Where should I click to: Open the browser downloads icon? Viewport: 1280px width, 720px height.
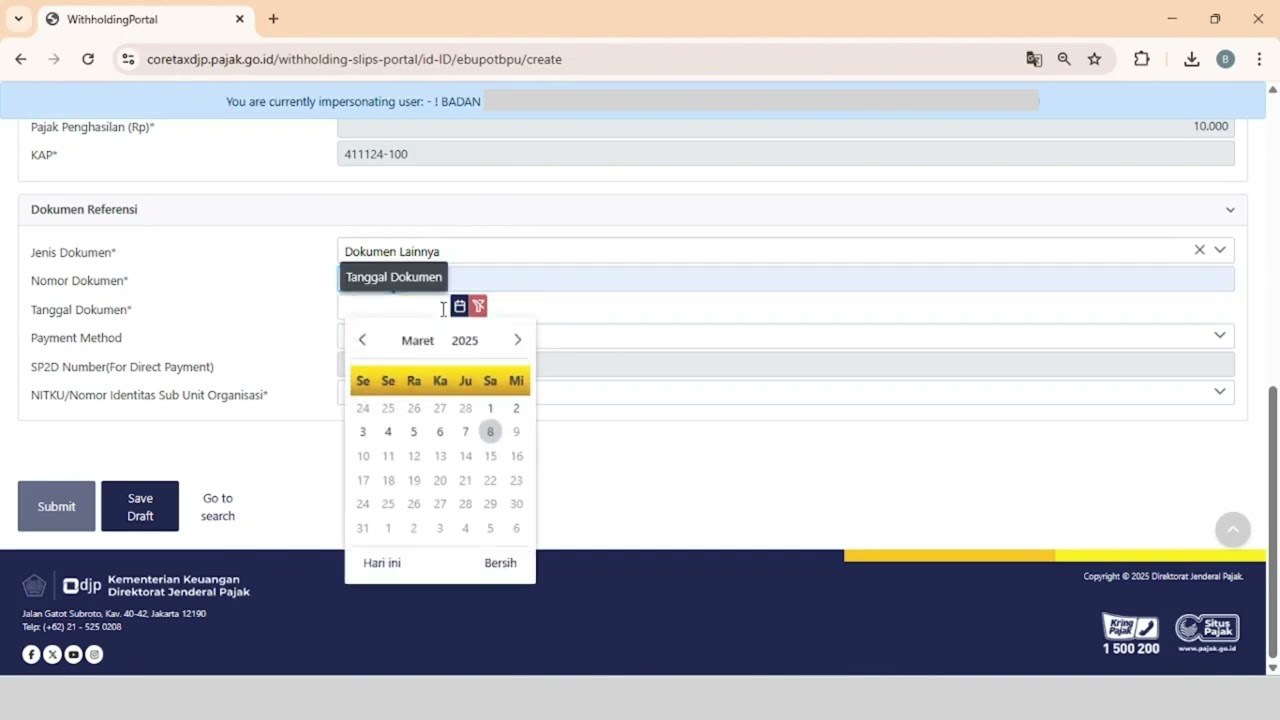coord(1191,59)
